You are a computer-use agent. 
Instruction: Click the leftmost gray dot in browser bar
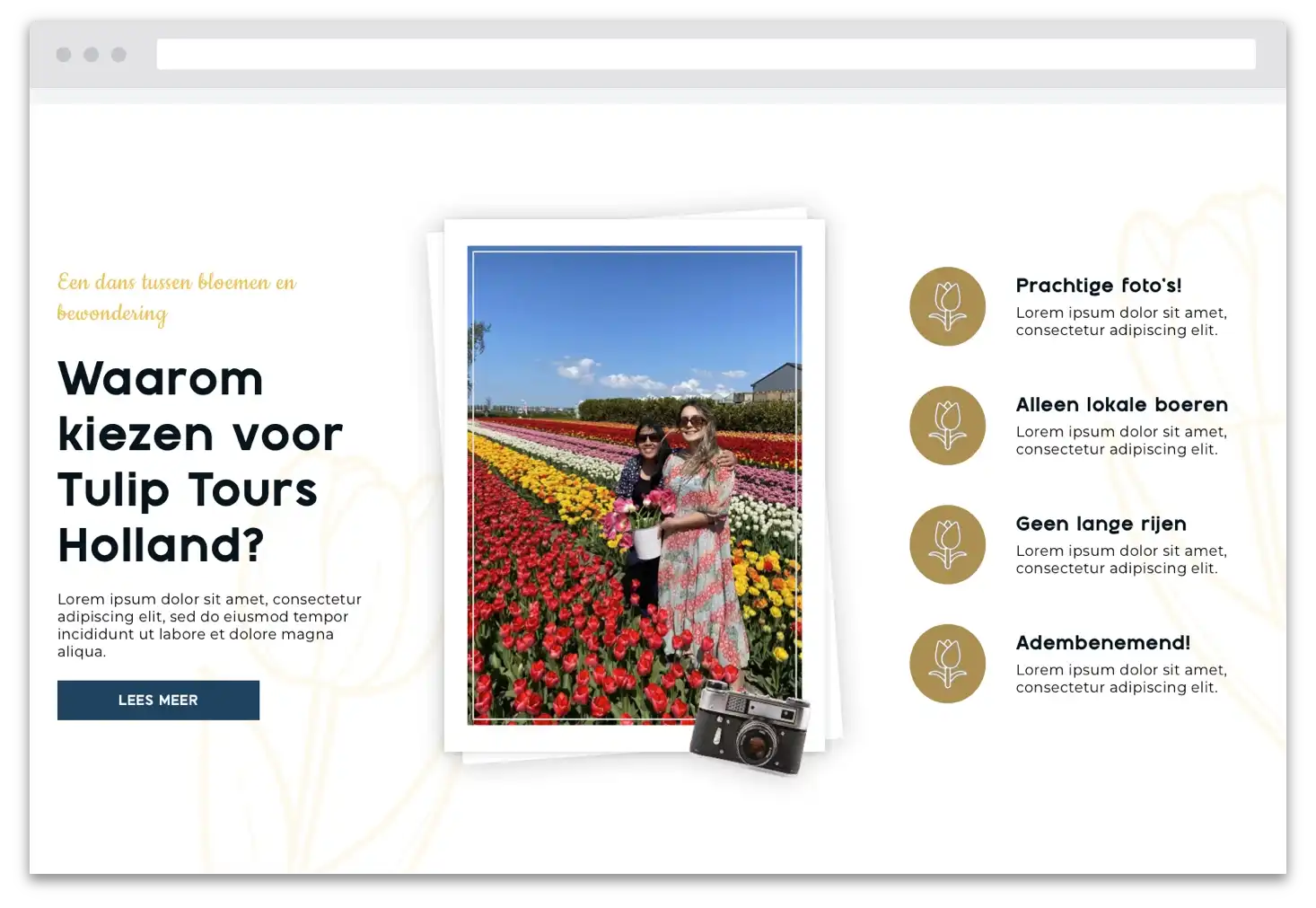pyautogui.click(x=64, y=55)
